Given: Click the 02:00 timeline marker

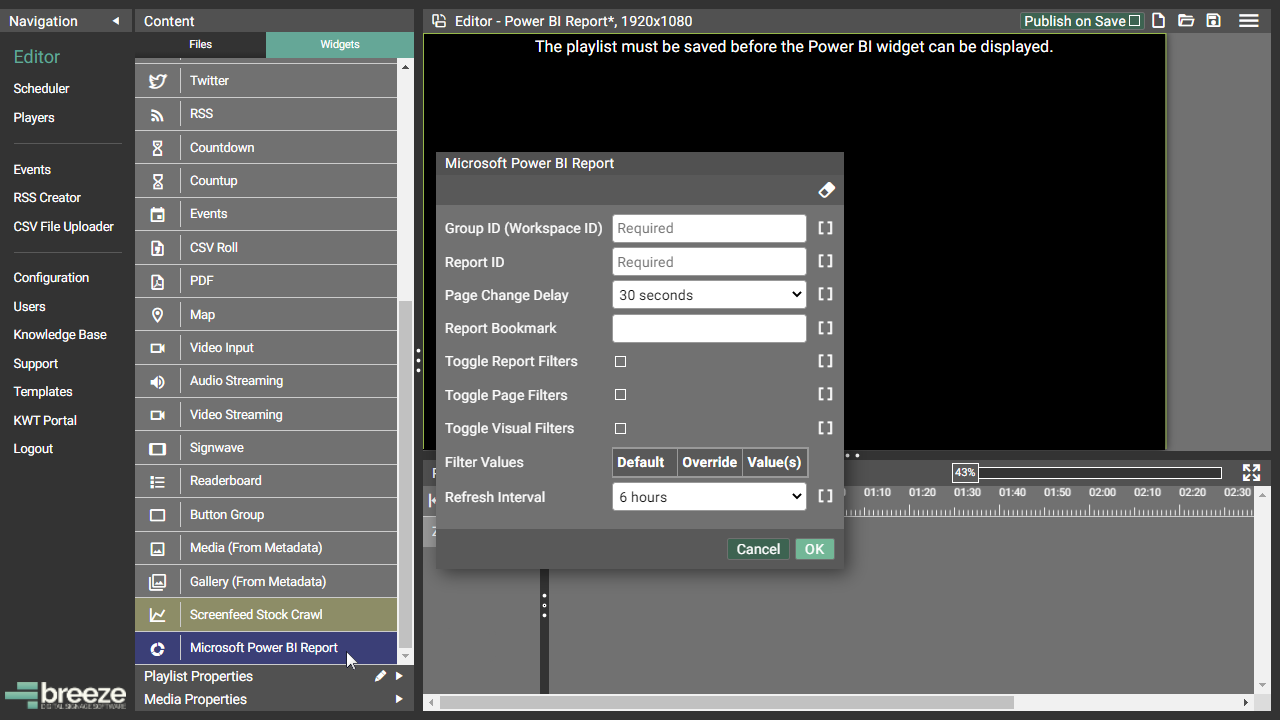Looking at the screenshot, I should tap(1102, 493).
